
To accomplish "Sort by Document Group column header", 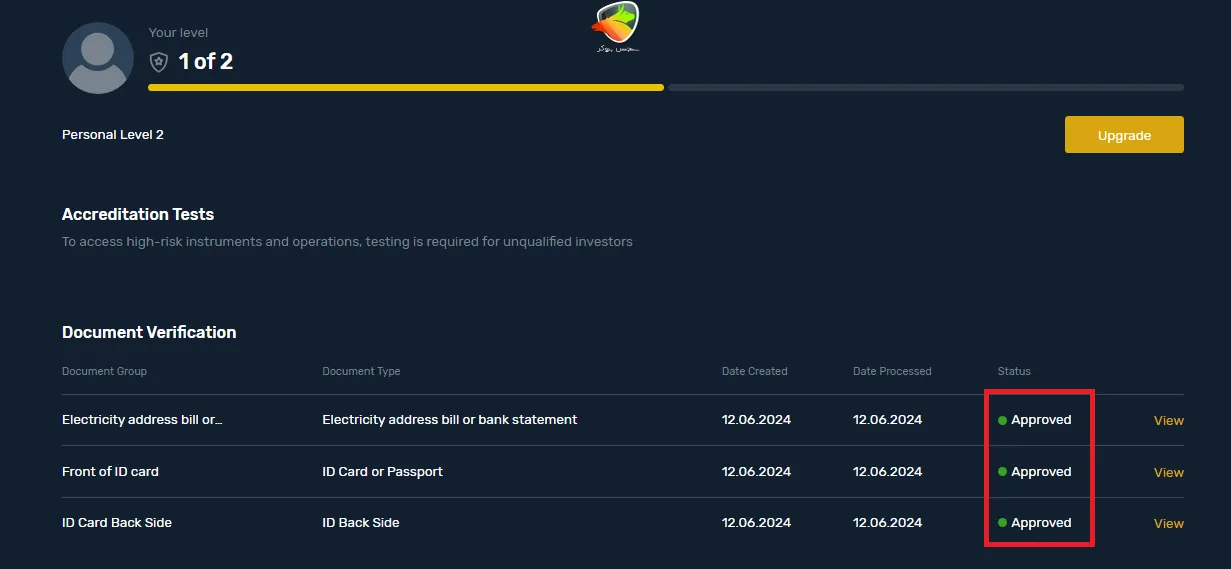I will click(104, 372).
